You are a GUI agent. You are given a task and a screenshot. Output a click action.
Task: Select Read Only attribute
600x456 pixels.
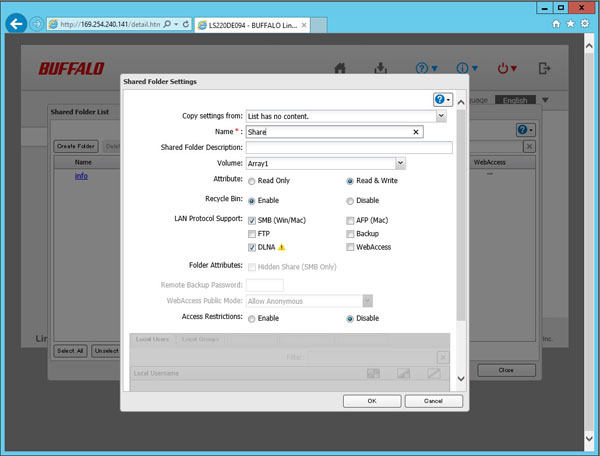251,181
